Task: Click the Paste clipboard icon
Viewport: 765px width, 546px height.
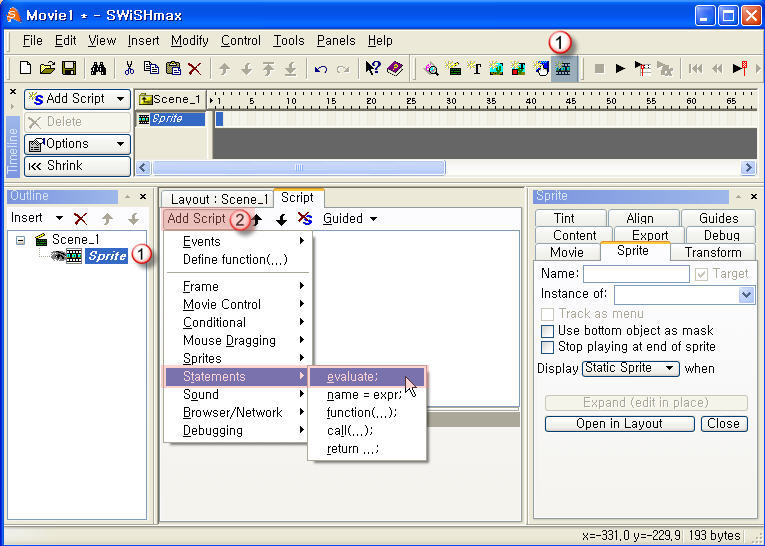Action: [x=173, y=68]
